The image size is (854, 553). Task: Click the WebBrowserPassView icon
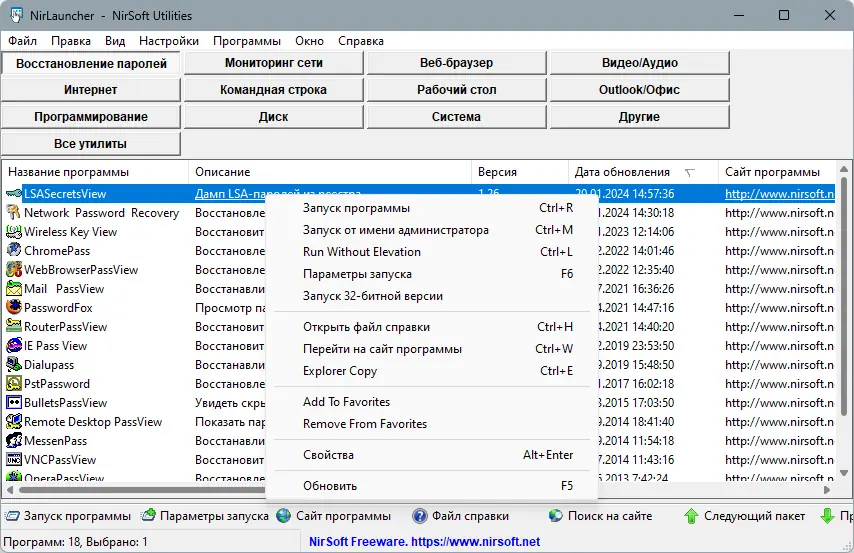(x=14, y=270)
